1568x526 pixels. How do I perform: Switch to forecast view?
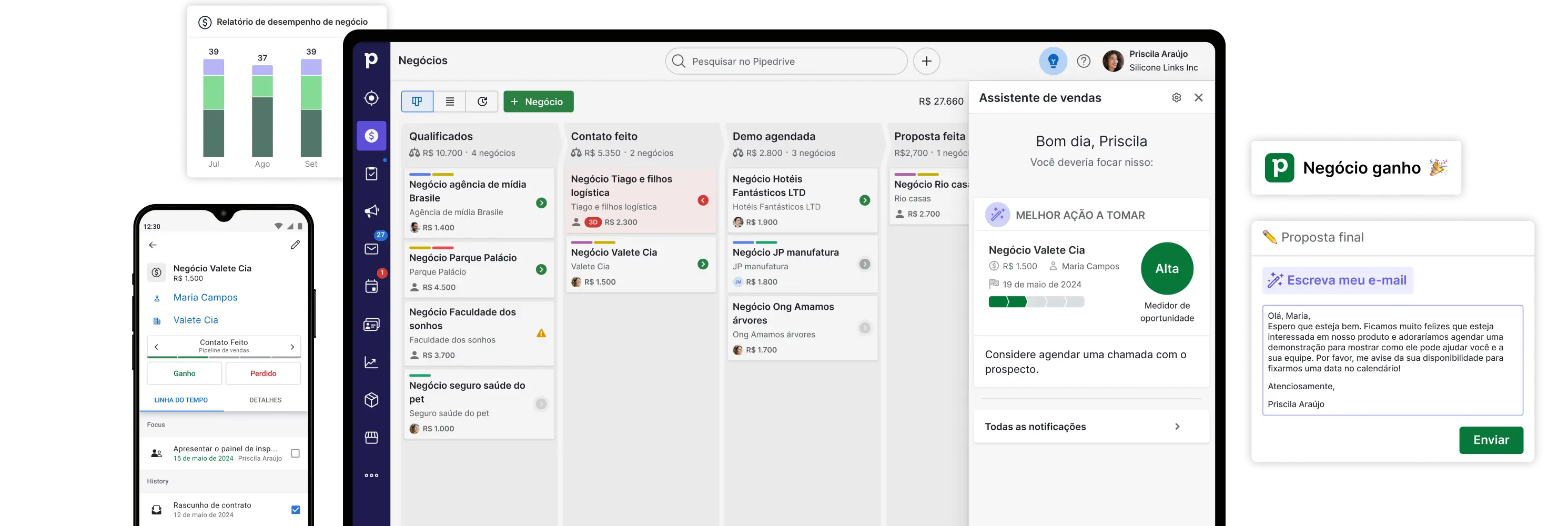click(482, 102)
